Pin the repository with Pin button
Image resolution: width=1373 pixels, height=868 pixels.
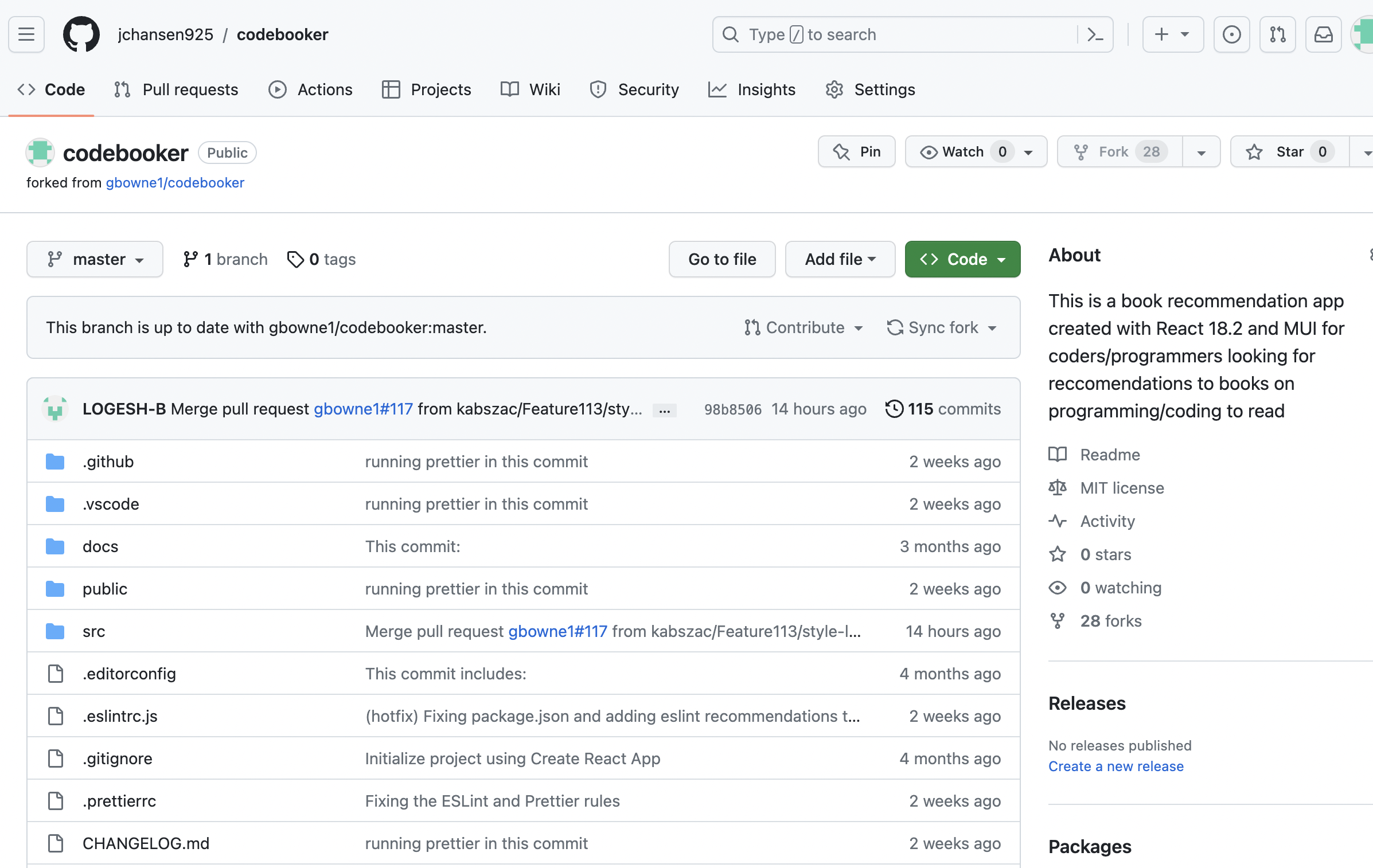[x=856, y=151]
